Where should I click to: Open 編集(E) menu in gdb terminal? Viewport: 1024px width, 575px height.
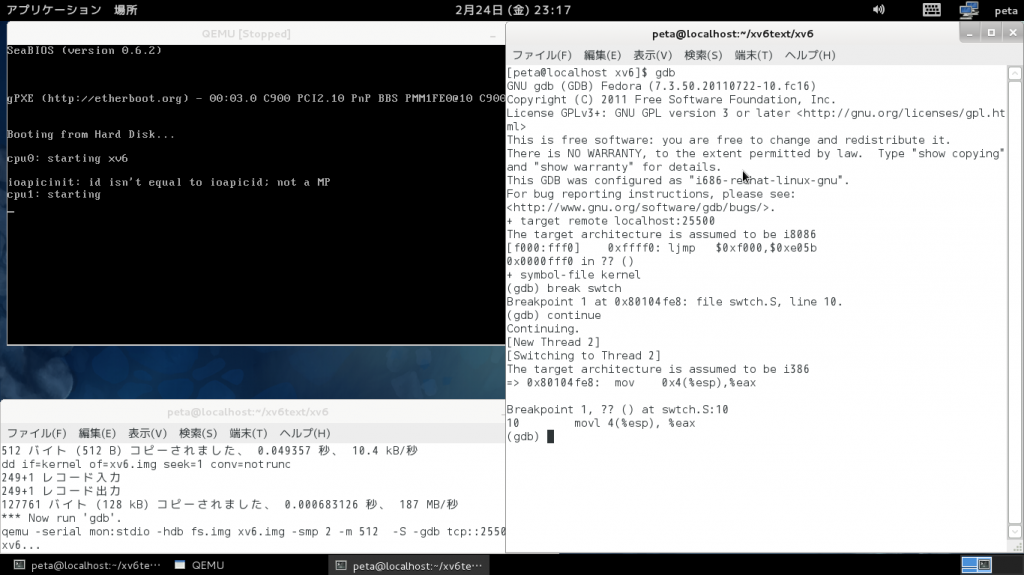[602, 55]
